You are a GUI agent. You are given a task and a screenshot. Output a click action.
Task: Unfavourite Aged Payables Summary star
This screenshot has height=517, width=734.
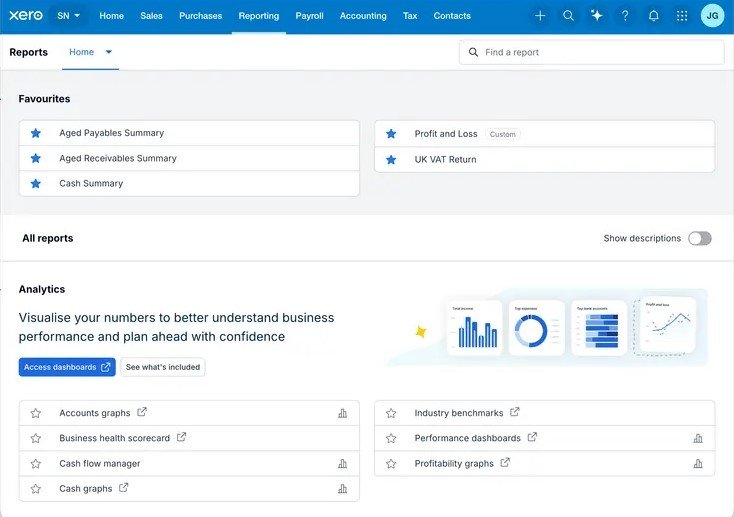[36, 133]
